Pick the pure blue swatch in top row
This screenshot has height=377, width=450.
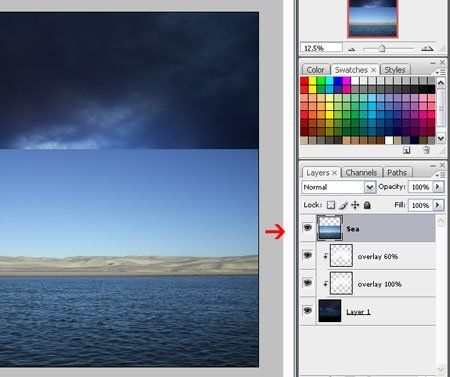click(338, 81)
